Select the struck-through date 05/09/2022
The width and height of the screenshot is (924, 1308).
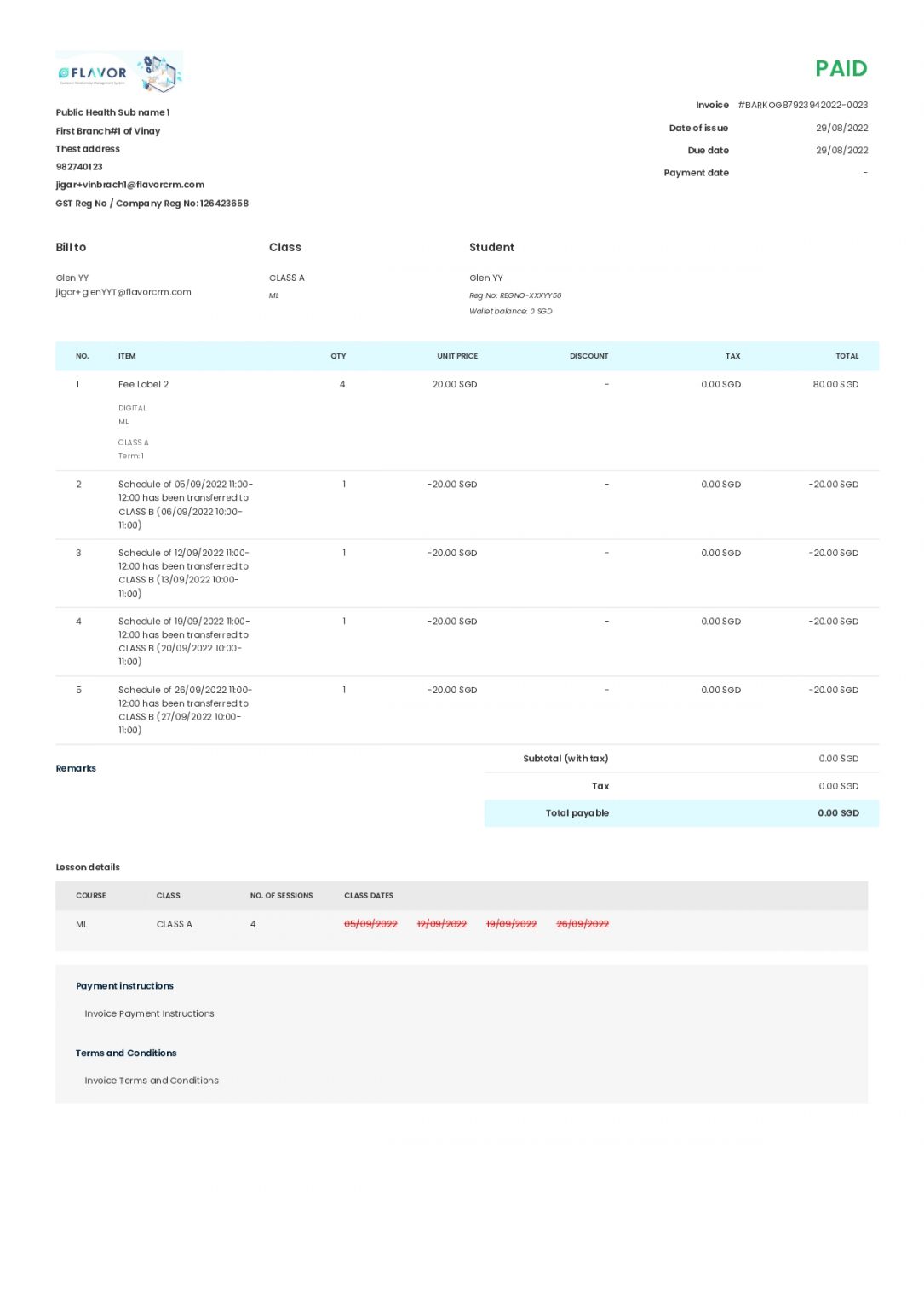pyautogui.click(x=370, y=923)
